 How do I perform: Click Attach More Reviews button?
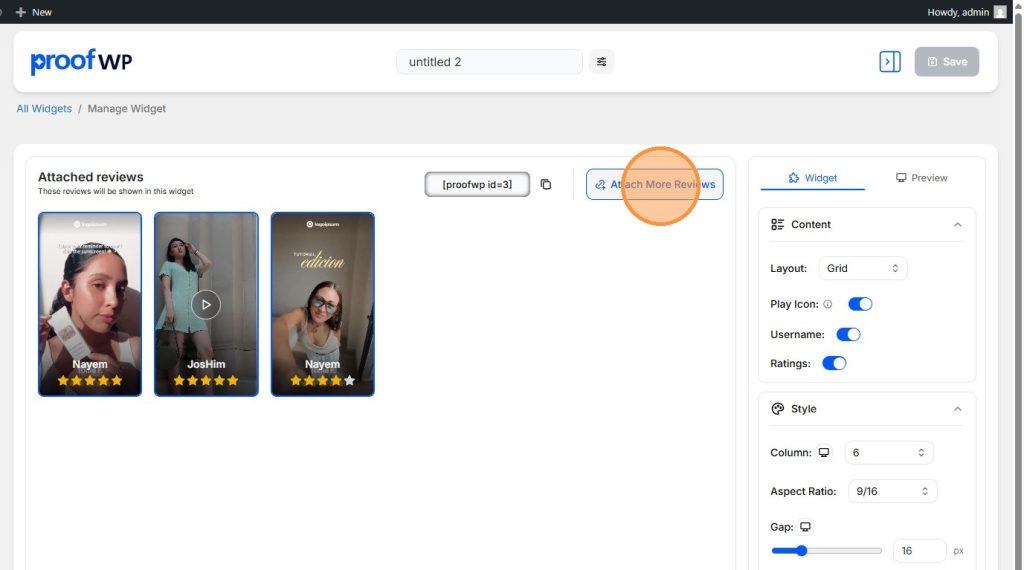(654, 185)
